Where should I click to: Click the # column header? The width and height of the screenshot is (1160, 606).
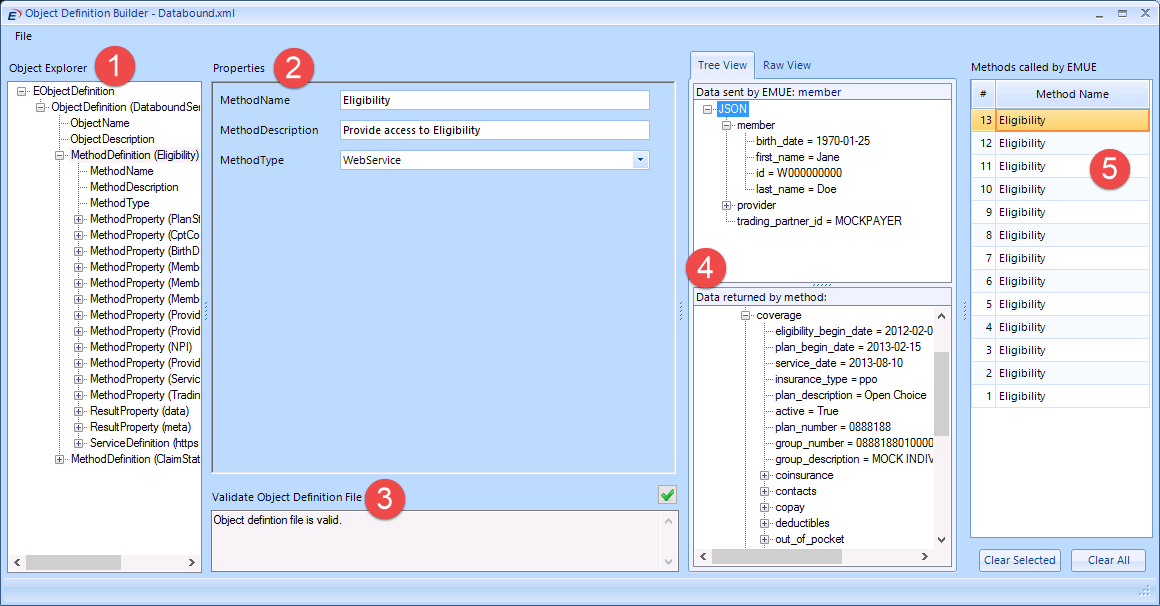click(x=983, y=94)
